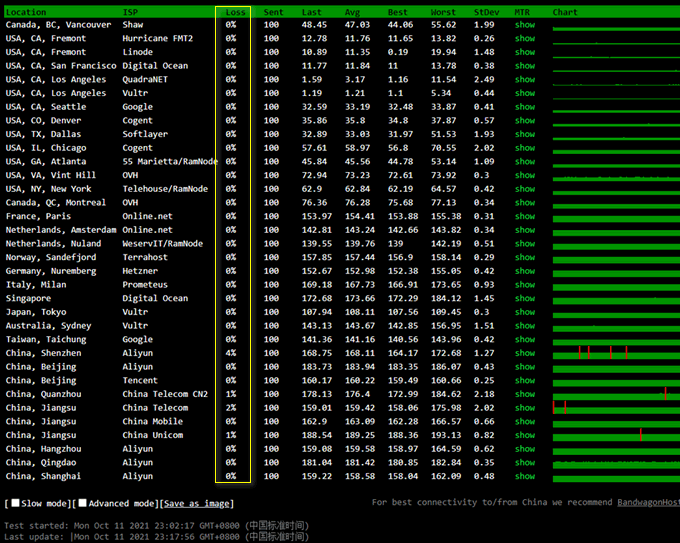Image resolution: width=680 pixels, height=543 pixels.
Task: Click the Location column header
Action: [x=25, y=12]
